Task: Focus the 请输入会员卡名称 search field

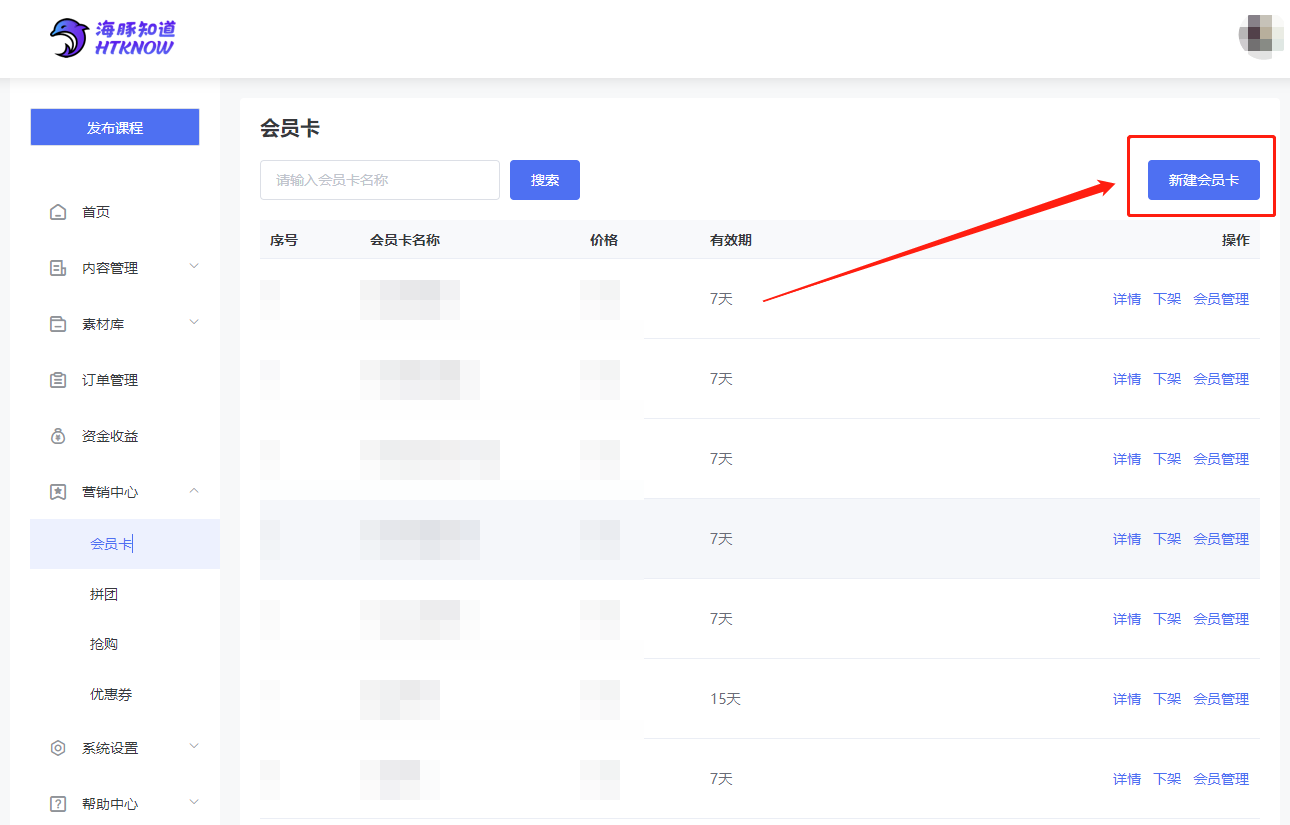Action: (x=379, y=180)
